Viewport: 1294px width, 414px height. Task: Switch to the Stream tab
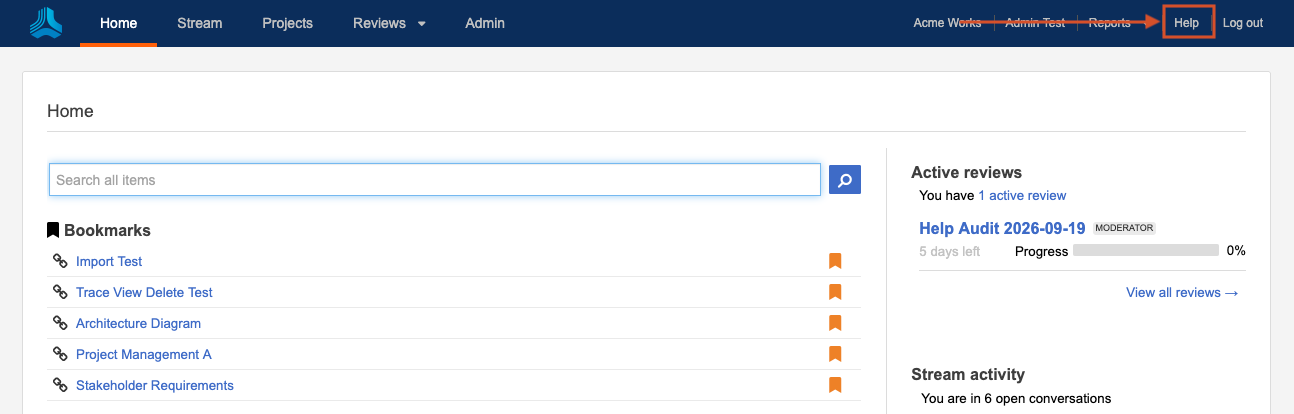click(199, 23)
